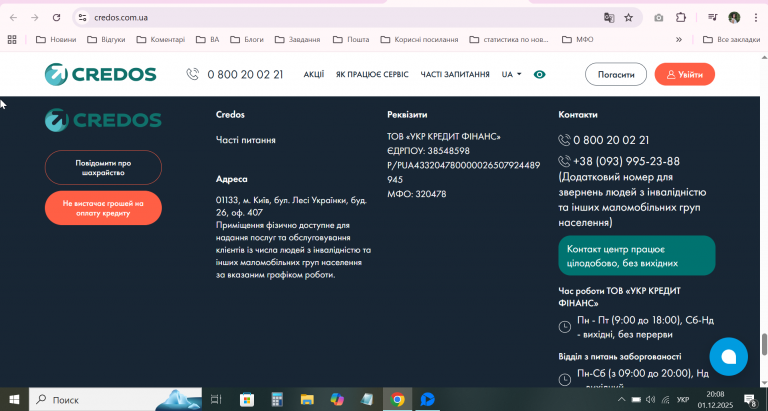Open the Блоги bookmark folder
This screenshot has width=768, height=411.
tap(247, 40)
